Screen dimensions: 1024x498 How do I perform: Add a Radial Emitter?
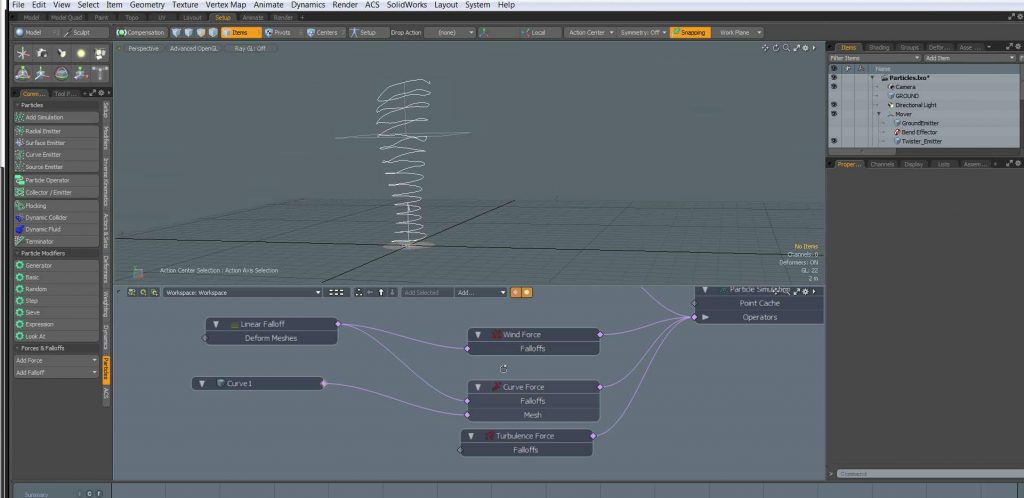pyautogui.click(x=56, y=131)
